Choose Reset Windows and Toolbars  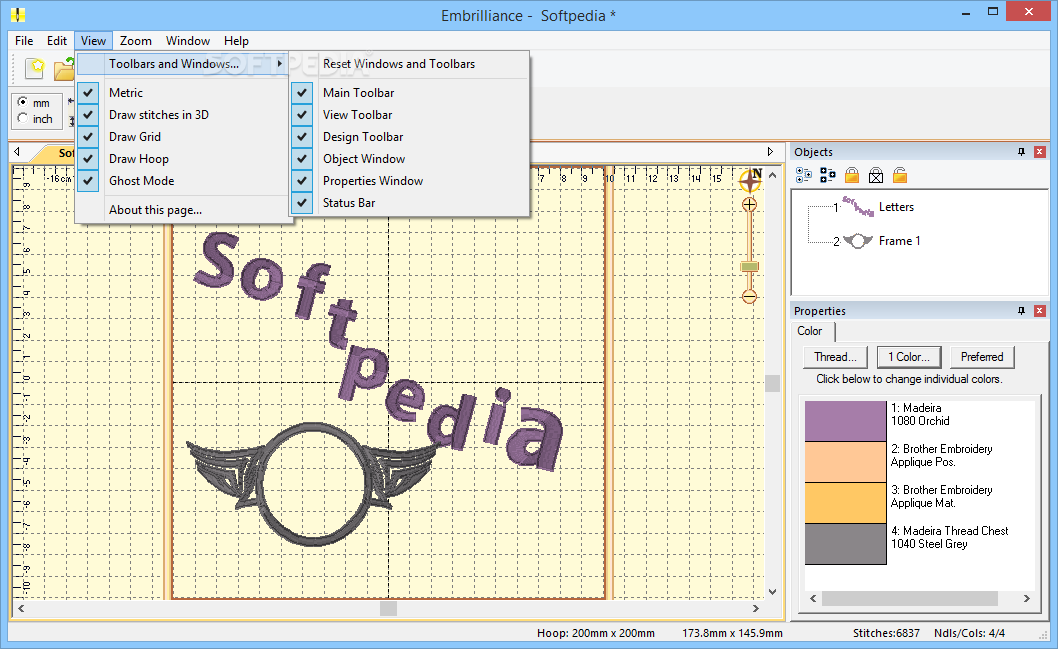(410, 63)
